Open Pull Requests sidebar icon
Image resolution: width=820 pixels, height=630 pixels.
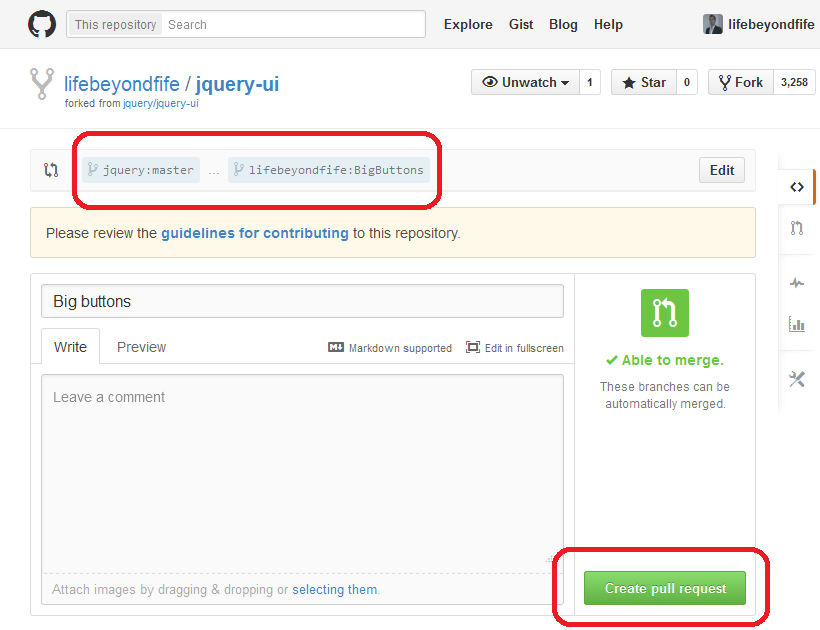coord(797,228)
